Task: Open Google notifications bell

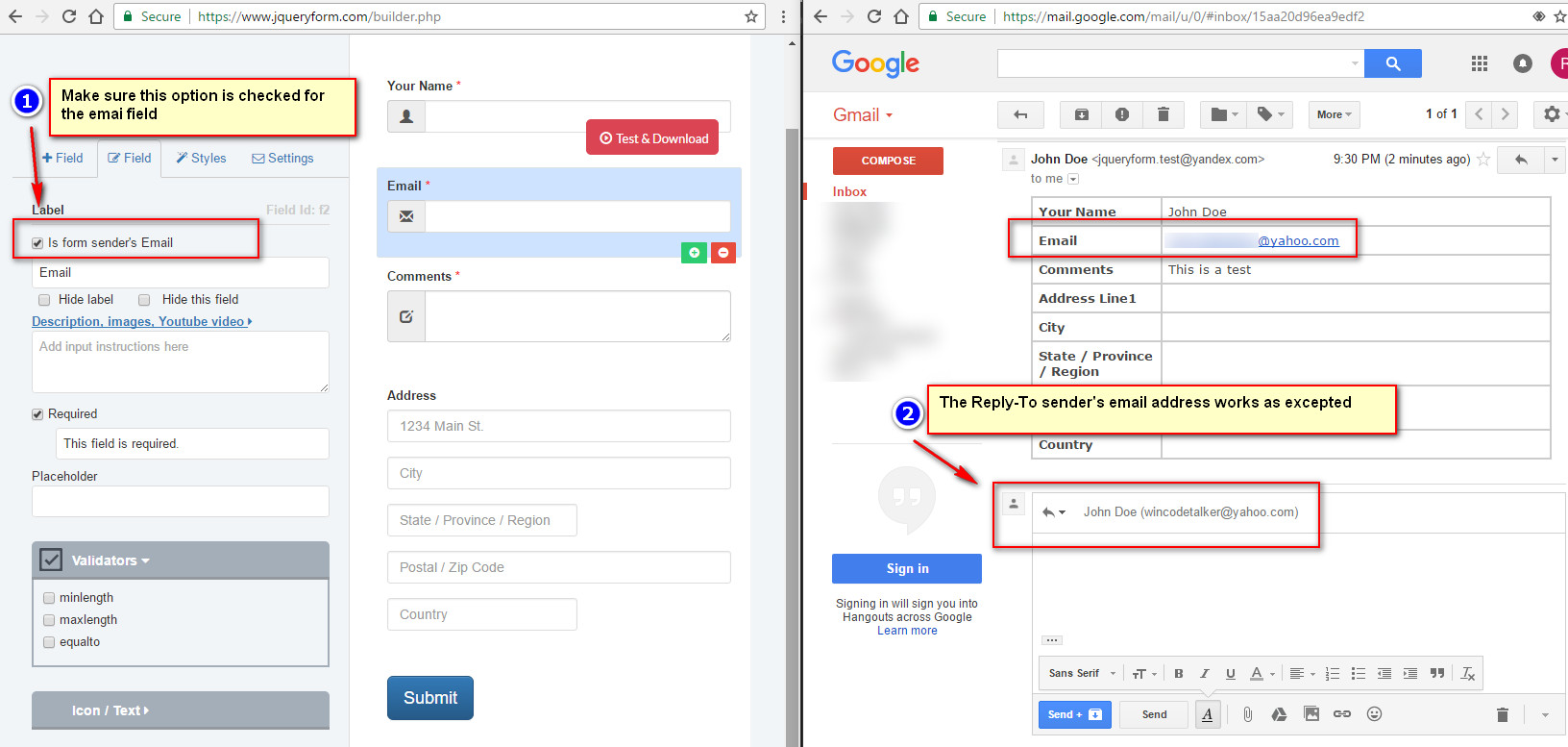Action: (1523, 63)
